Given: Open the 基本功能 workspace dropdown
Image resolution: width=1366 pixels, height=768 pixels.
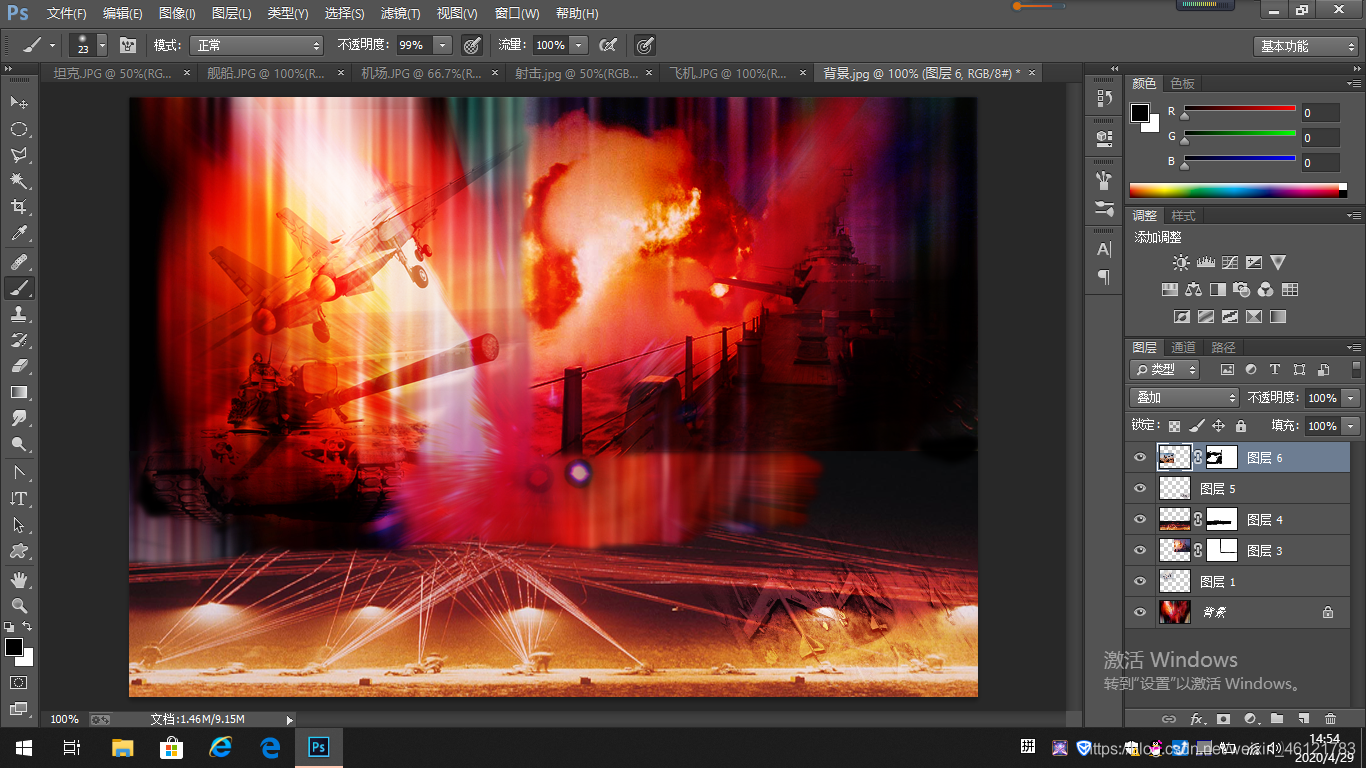Looking at the screenshot, I should (1305, 46).
